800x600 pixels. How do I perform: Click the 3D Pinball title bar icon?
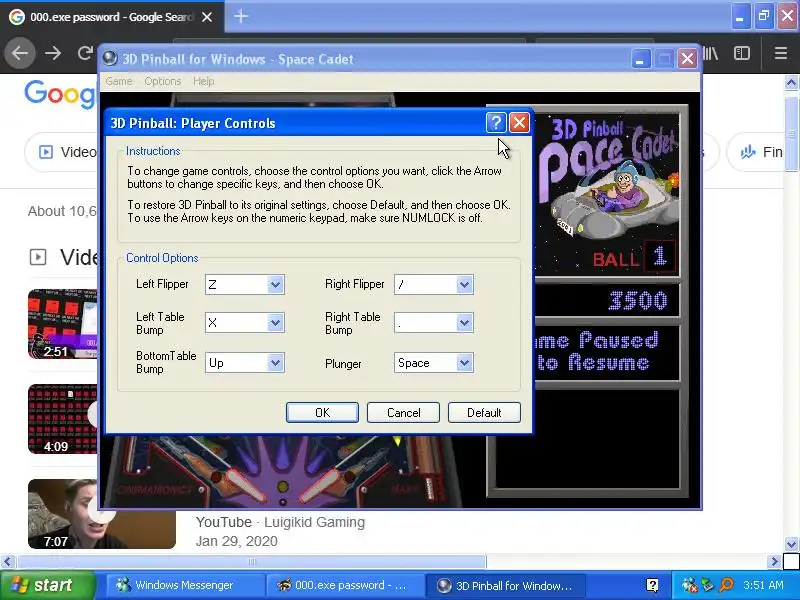[x=110, y=59]
